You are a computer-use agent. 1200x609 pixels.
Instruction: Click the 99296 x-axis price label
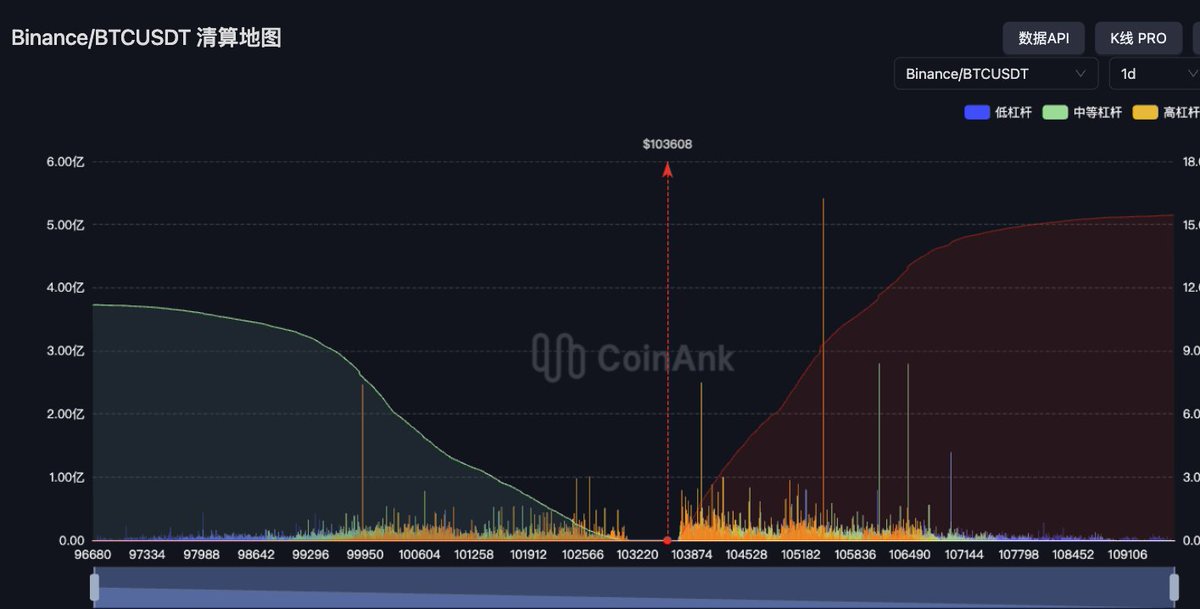pyautogui.click(x=311, y=555)
